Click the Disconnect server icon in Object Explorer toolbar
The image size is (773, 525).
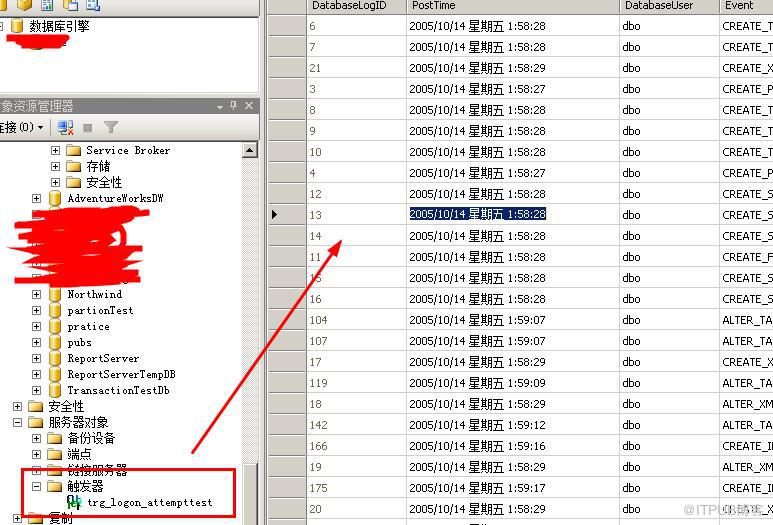[65, 128]
